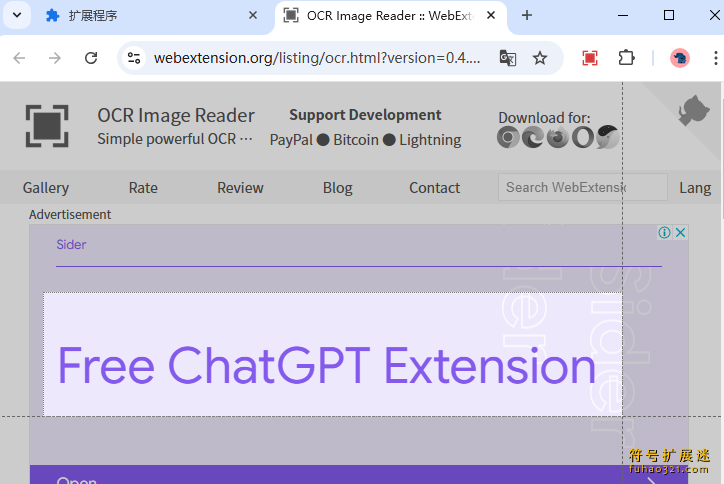The height and width of the screenshot is (484, 724).
Task: Click the Free ChatGPT Extension headline
Action: 327,366
